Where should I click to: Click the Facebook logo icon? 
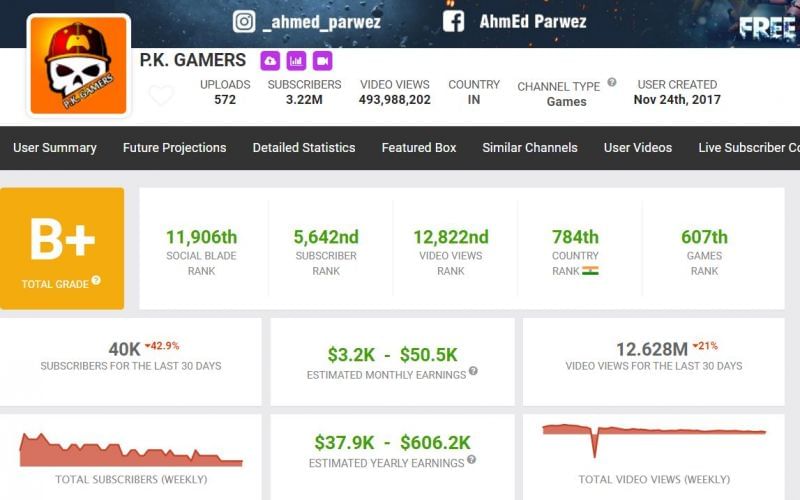(x=453, y=21)
